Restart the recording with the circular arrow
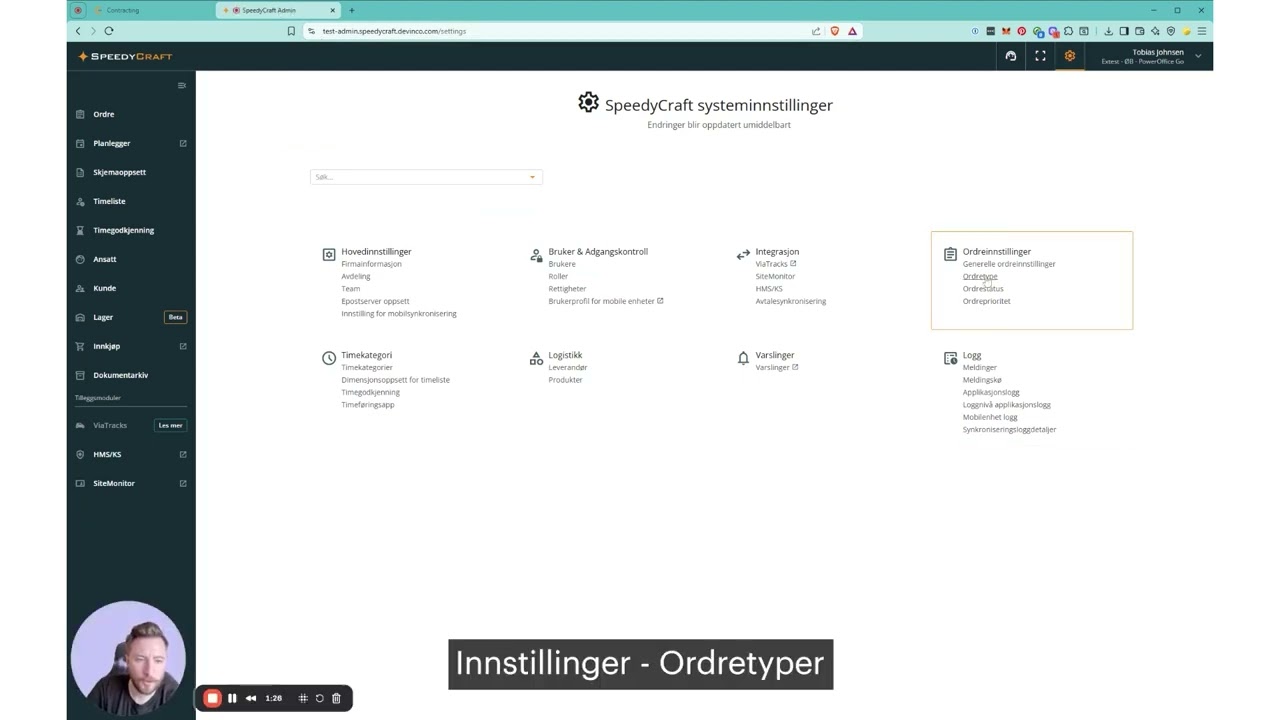 pyautogui.click(x=320, y=698)
